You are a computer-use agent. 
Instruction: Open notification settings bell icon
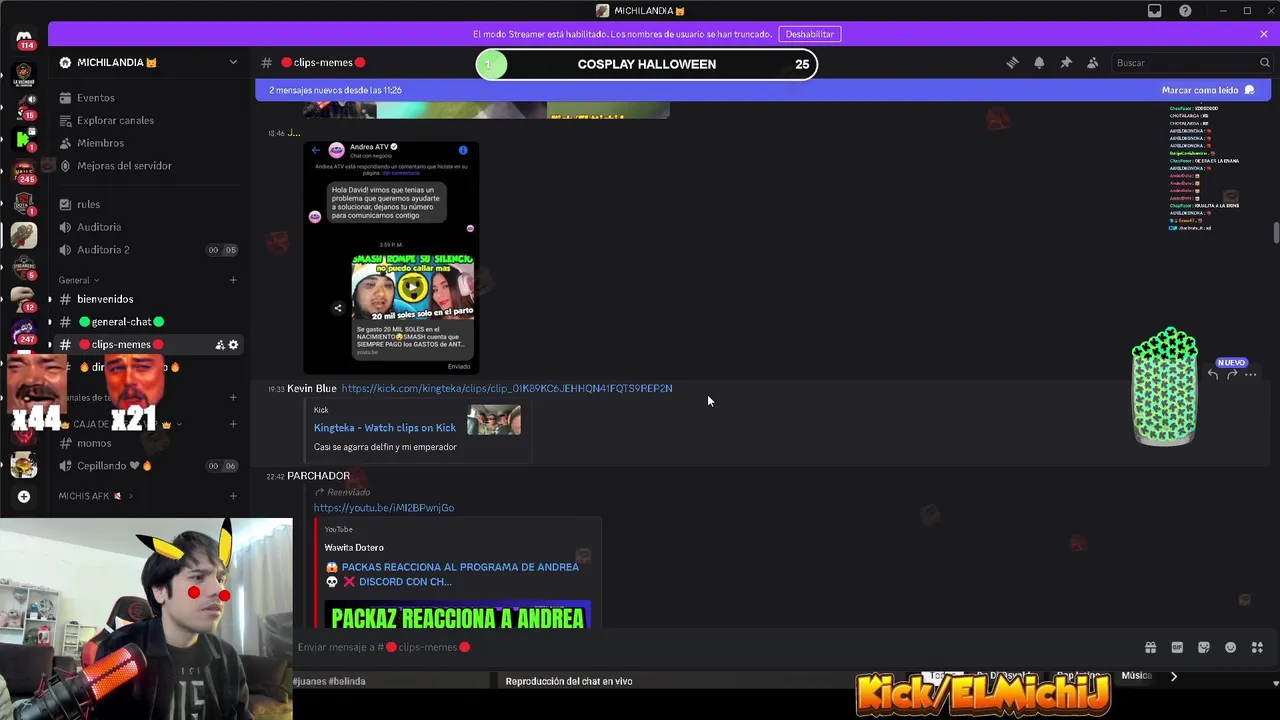(1039, 63)
